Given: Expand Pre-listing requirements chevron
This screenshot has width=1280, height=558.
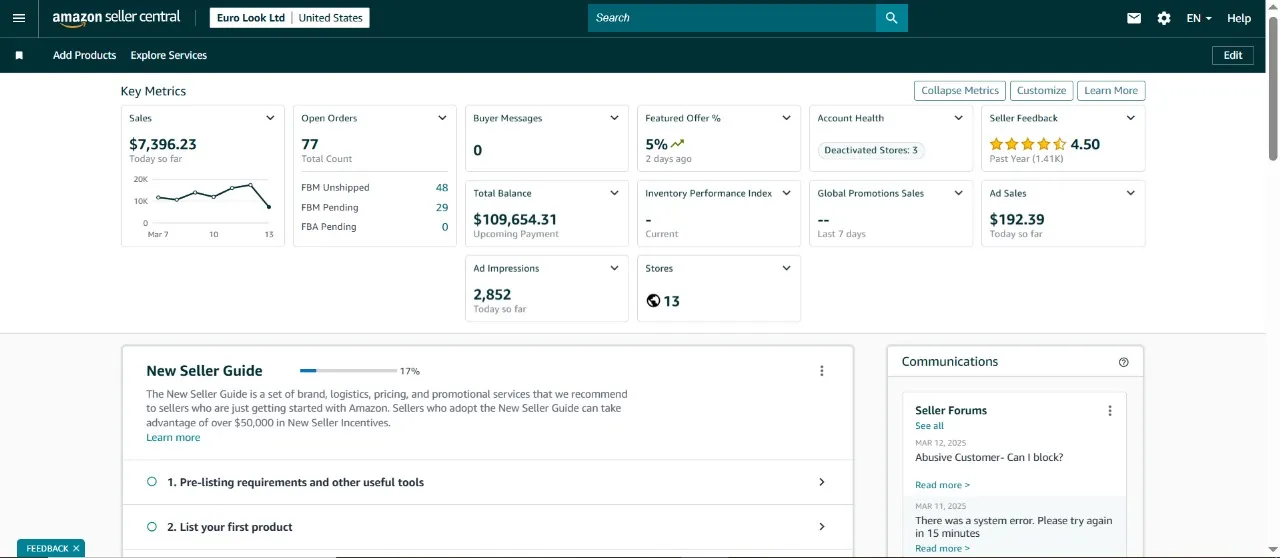Looking at the screenshot, I should pos(822,482).
